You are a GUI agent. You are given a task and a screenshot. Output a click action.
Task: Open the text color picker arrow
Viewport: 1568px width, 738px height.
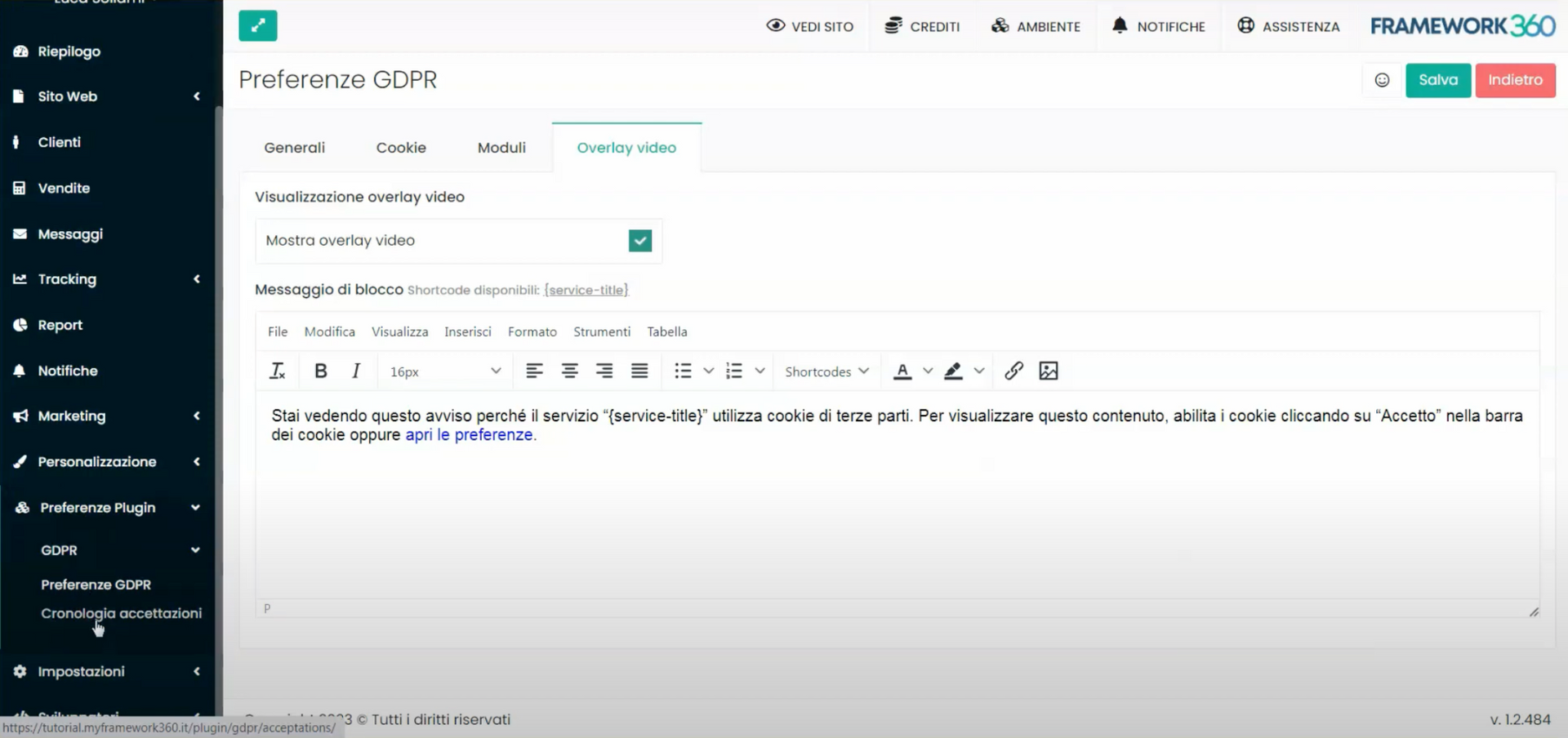[x=928, y=371]
